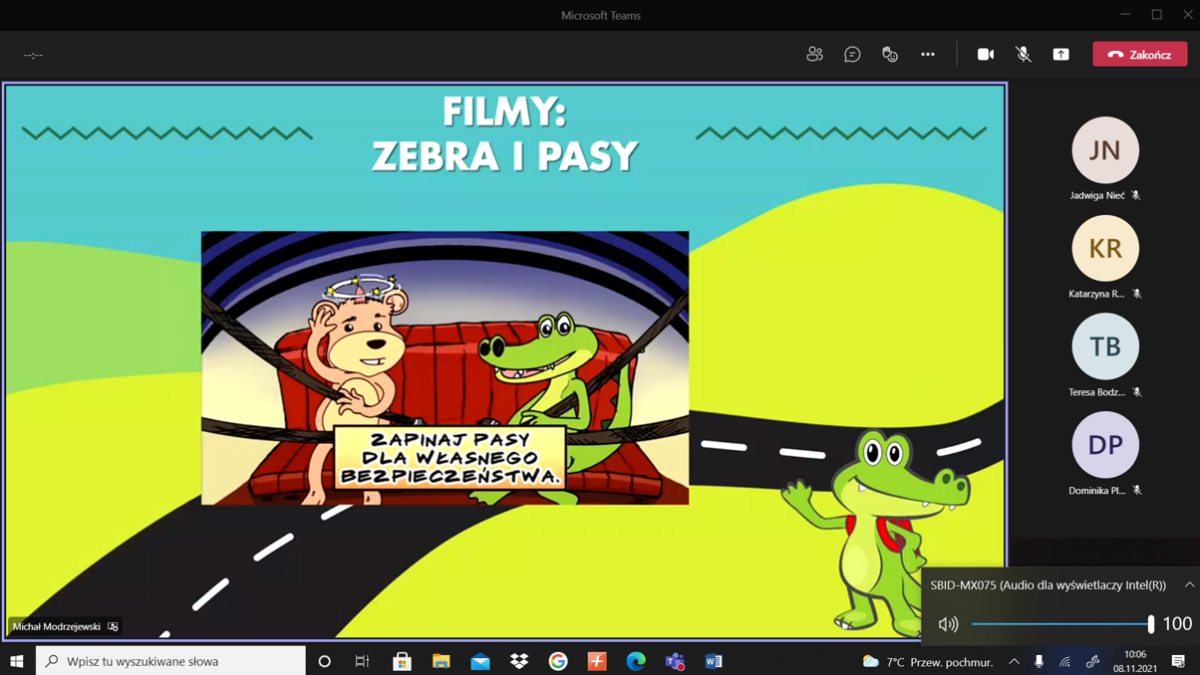Select Jadwiga Nieć participant avatar

[x=1105, y=150]
